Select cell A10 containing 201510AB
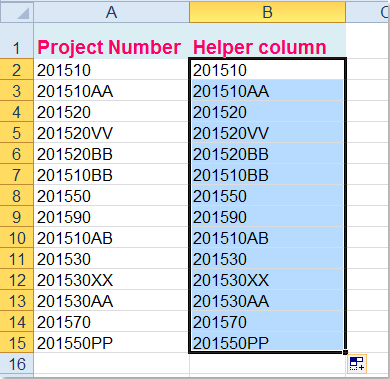Viewport: 390px width, 379px height. tap(111, 237)
